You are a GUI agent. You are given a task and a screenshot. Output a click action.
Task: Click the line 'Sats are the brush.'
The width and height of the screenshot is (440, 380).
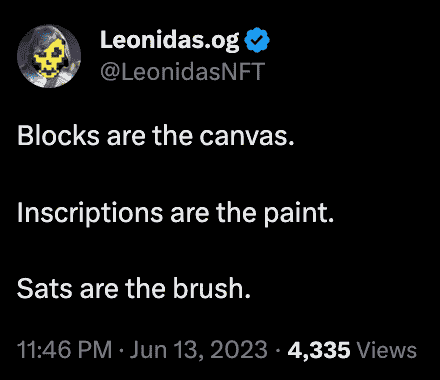(x=134, y=288)
